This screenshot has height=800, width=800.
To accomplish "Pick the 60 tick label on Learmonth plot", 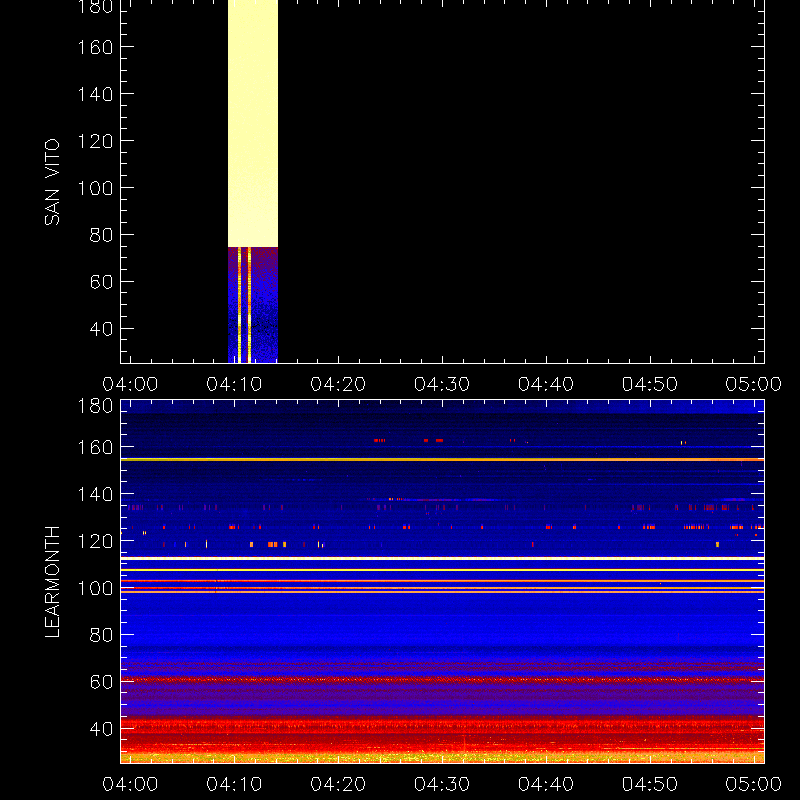I will [102, 682].
